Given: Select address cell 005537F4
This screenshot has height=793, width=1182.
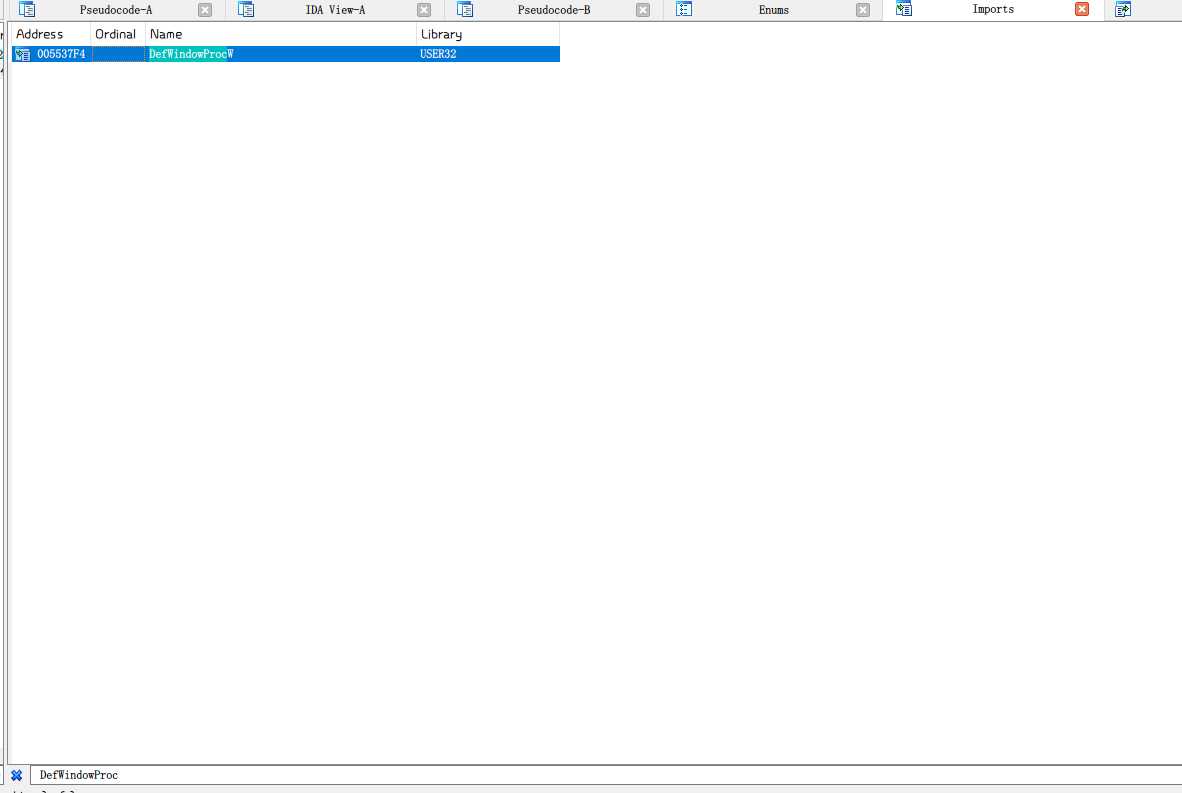Looking at the screenshot, I should pos(61,54).
